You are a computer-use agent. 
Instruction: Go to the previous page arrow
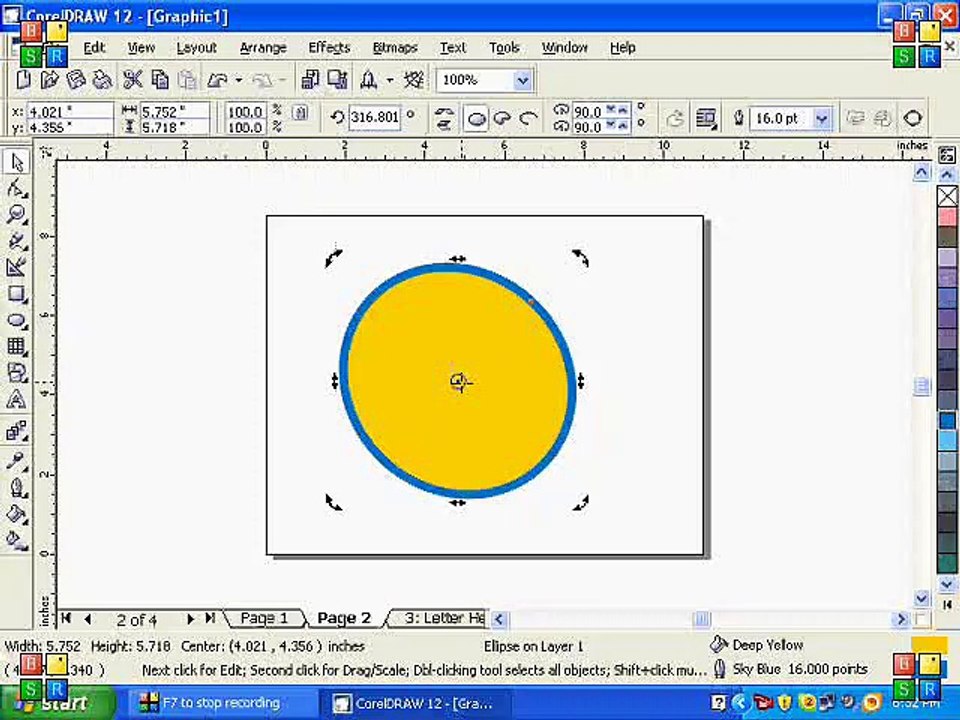pos(88,619)
